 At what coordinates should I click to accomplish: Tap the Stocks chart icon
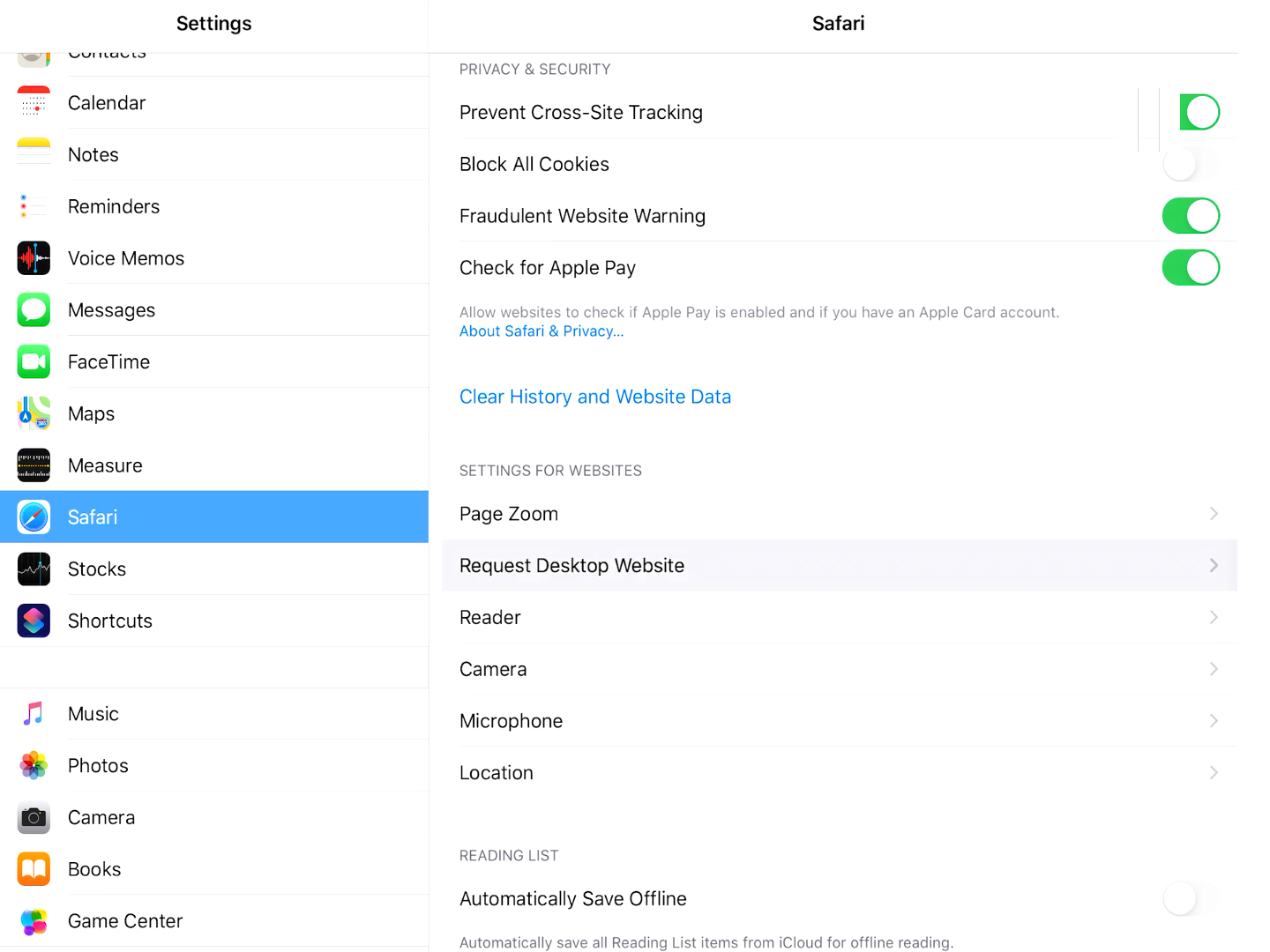coord(34,569)
